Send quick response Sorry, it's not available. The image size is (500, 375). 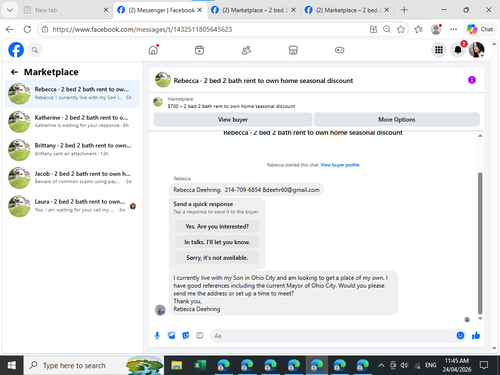tap(217, 258)
